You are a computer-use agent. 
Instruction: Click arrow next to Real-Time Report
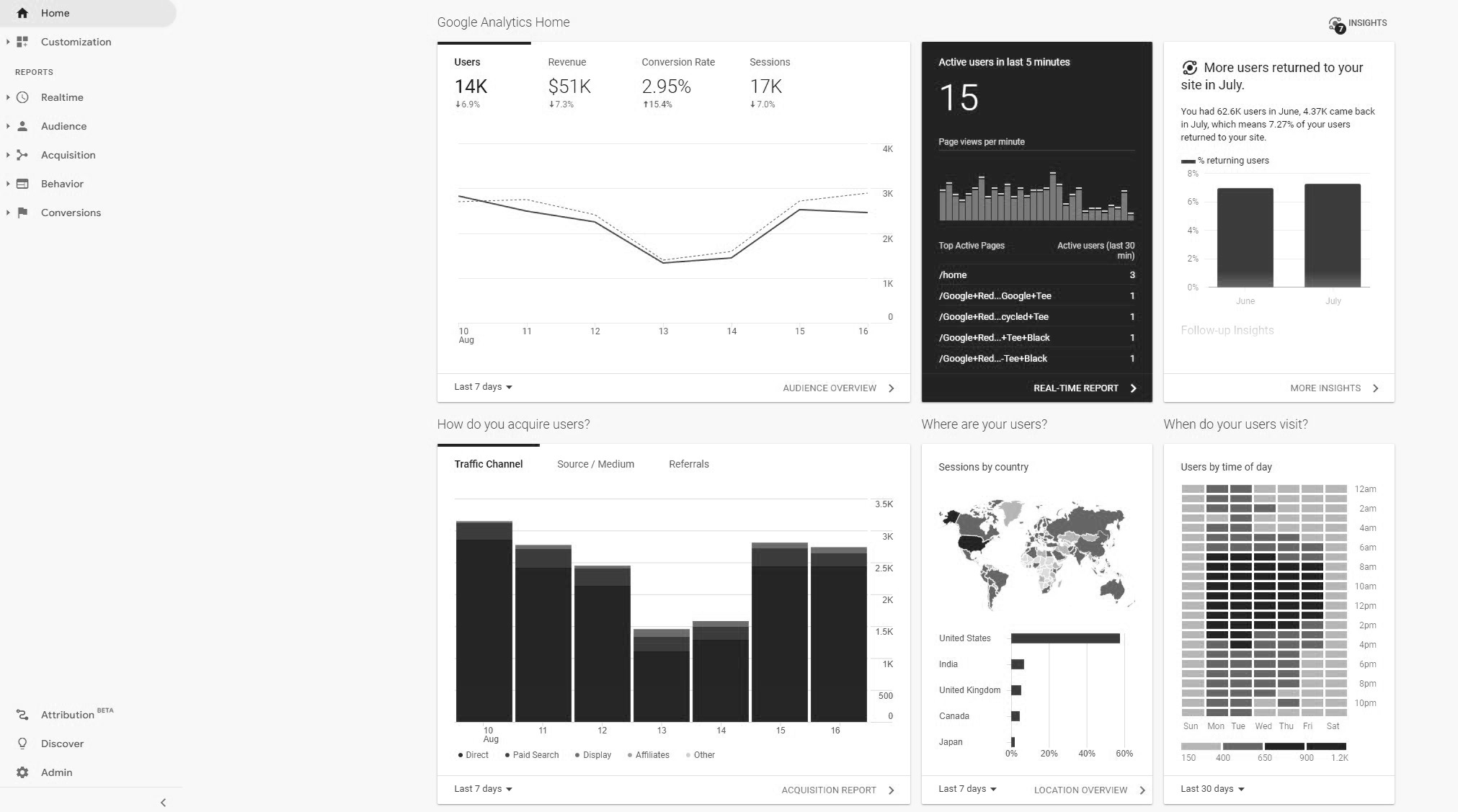click(x=1134, y=388)
